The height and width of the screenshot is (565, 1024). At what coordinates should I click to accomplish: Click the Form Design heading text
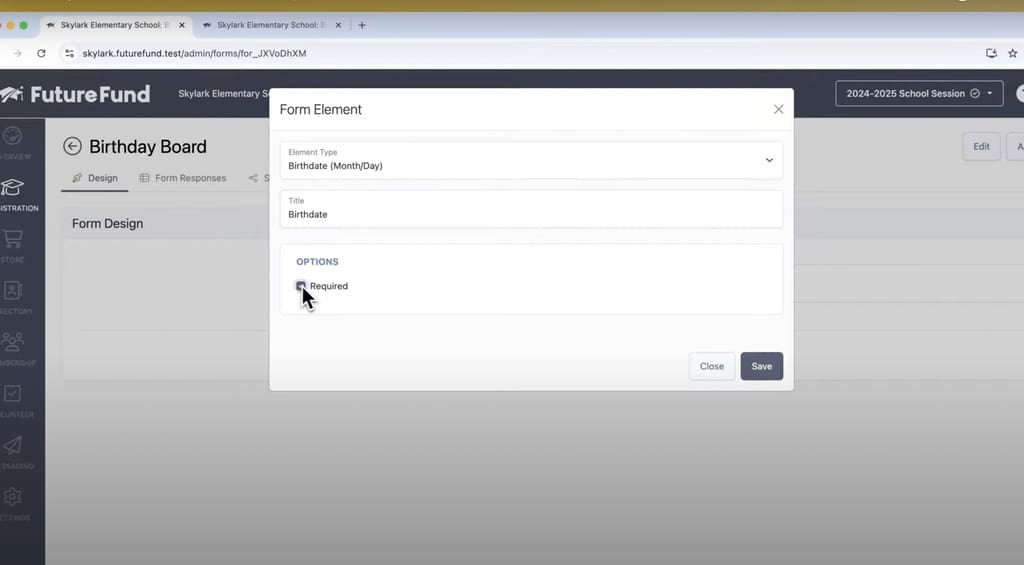click(107, 223)
